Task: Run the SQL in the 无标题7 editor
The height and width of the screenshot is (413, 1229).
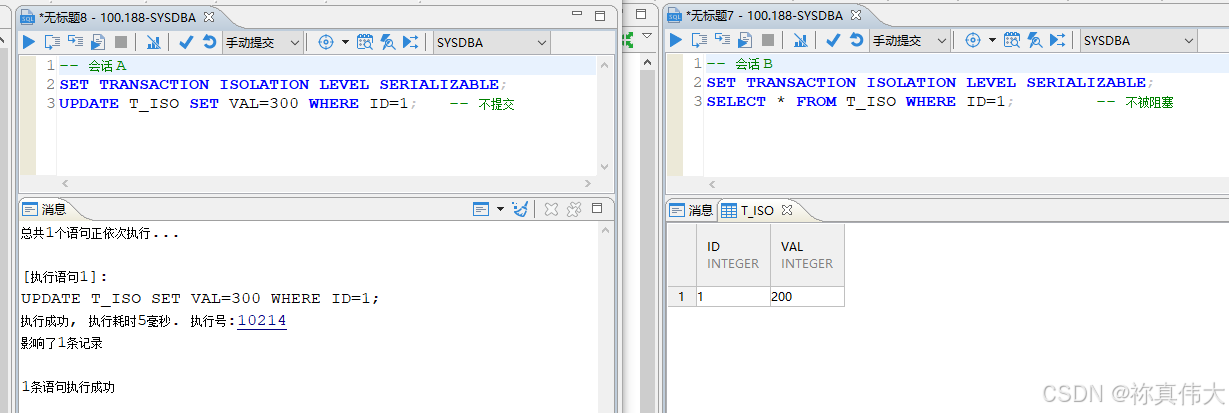Action: (x=676, y=40)
